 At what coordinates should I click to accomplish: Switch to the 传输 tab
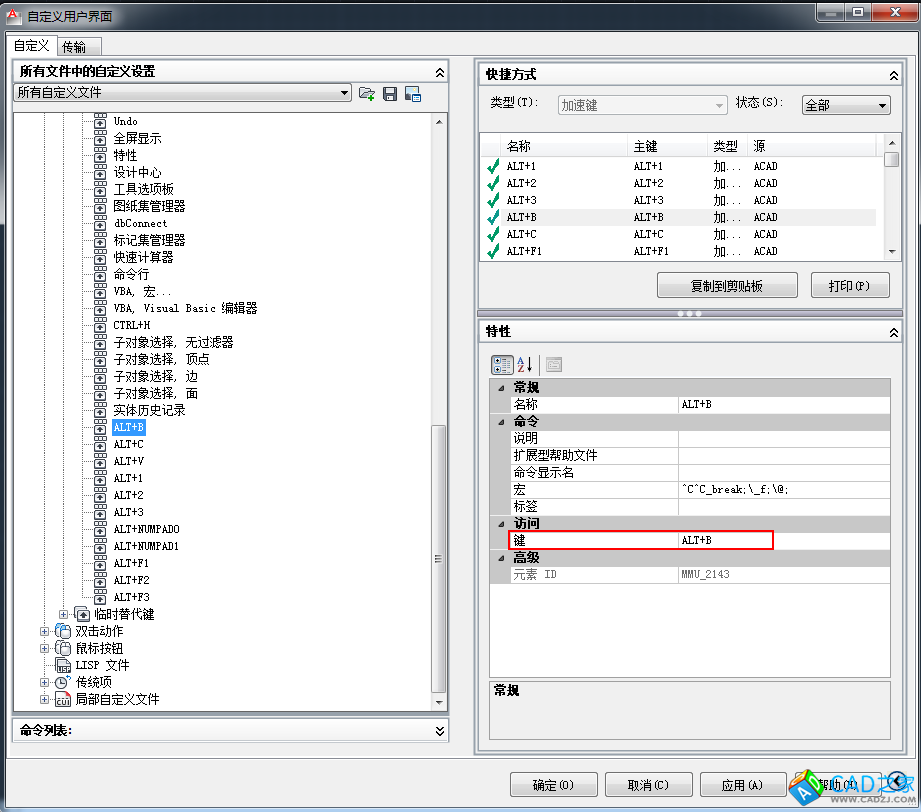click(74, 46)
